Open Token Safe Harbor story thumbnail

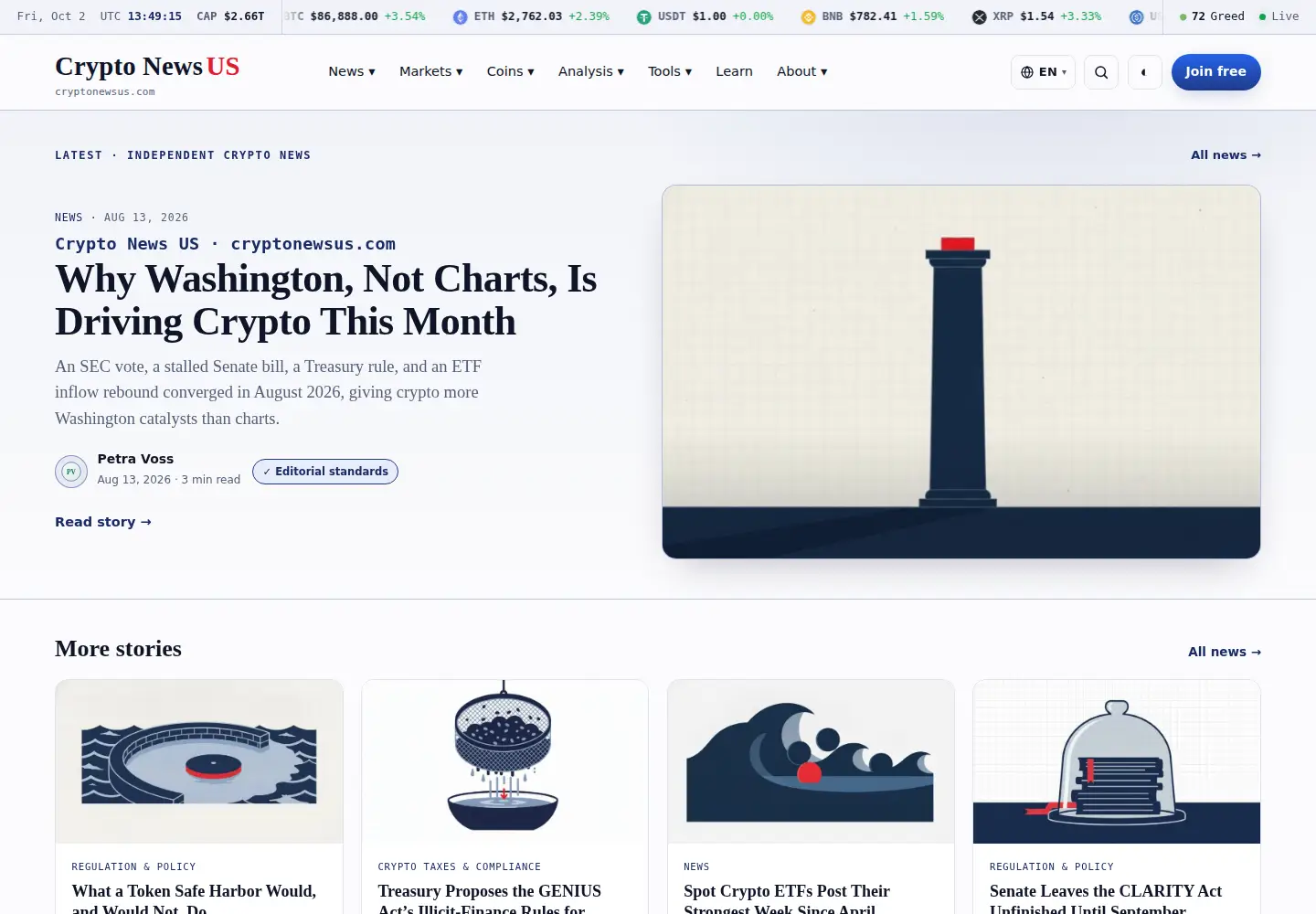[199, 761]
